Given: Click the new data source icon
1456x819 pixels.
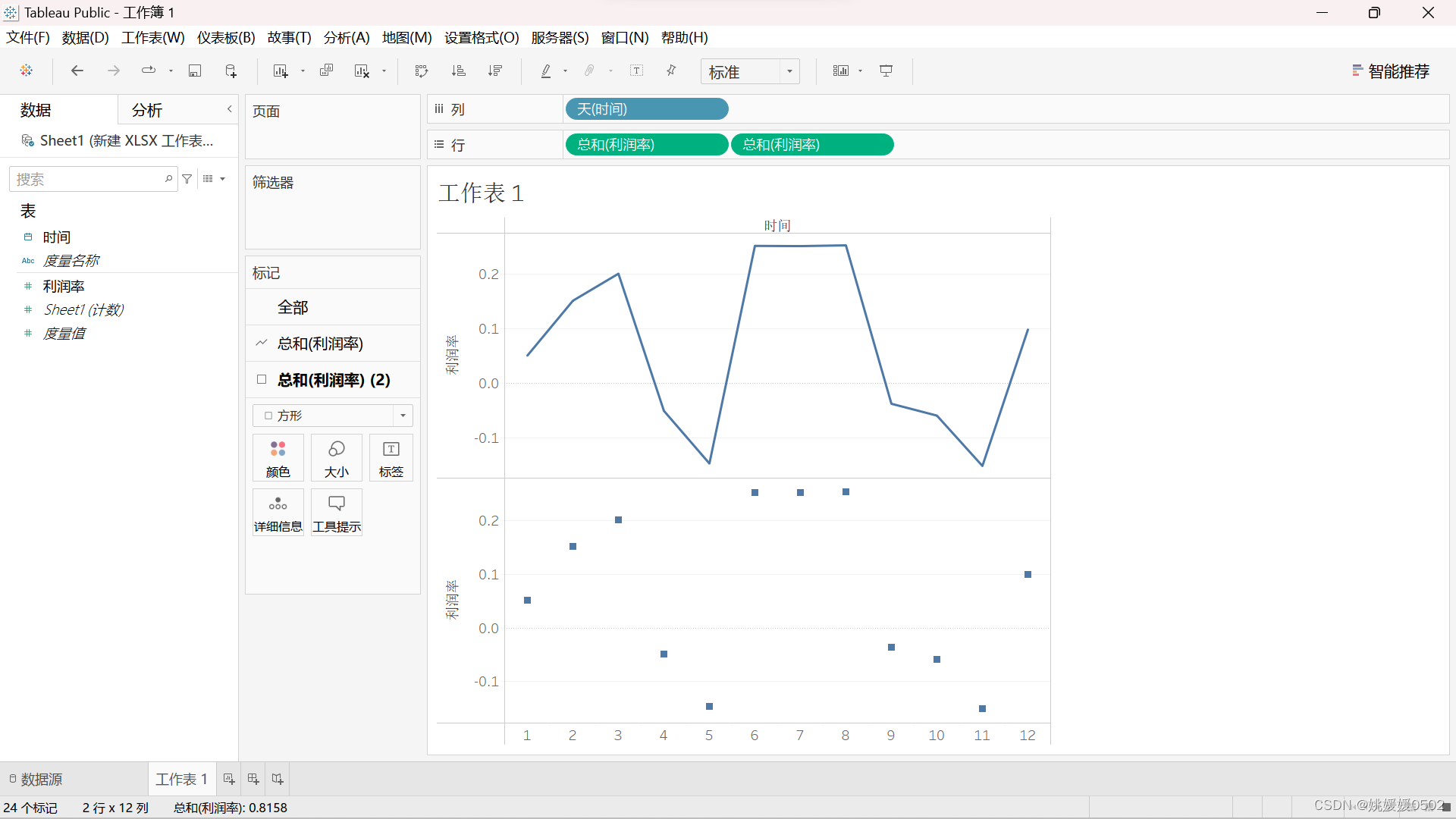Looking at the screenshot, I should tap(231, 71).
